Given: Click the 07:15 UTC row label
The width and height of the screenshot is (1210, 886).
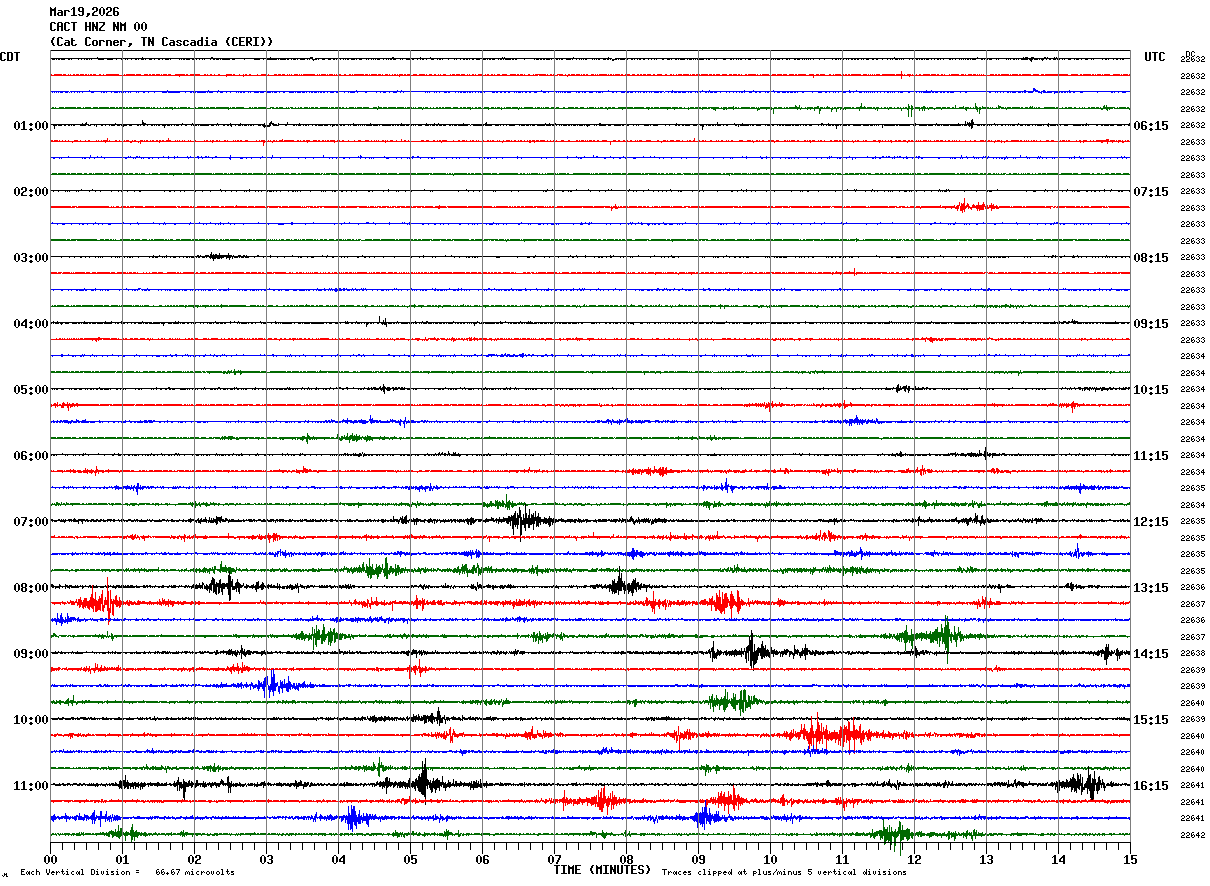Looking at the screenshot, I should pos(1151,192).
